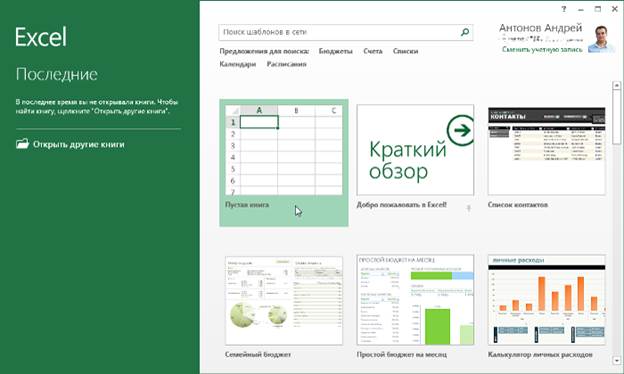Click scrollbar up arrow in template list
The image size is (624, 374).
(616, 85)
